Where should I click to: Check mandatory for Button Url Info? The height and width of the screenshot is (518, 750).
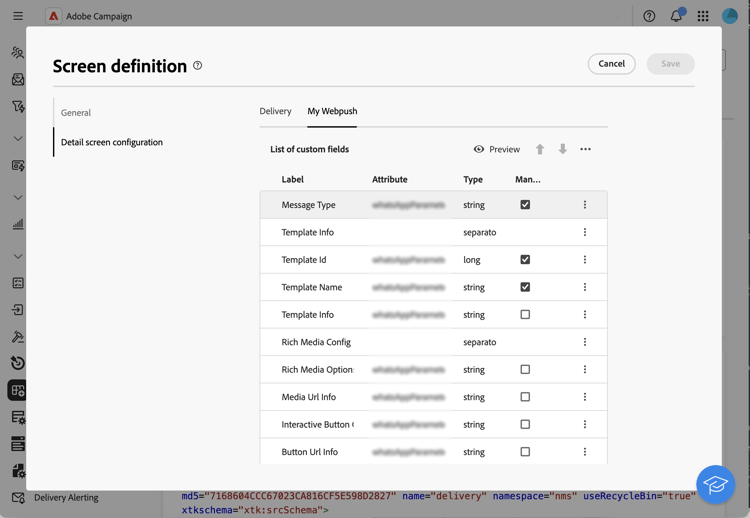[525, 452]
